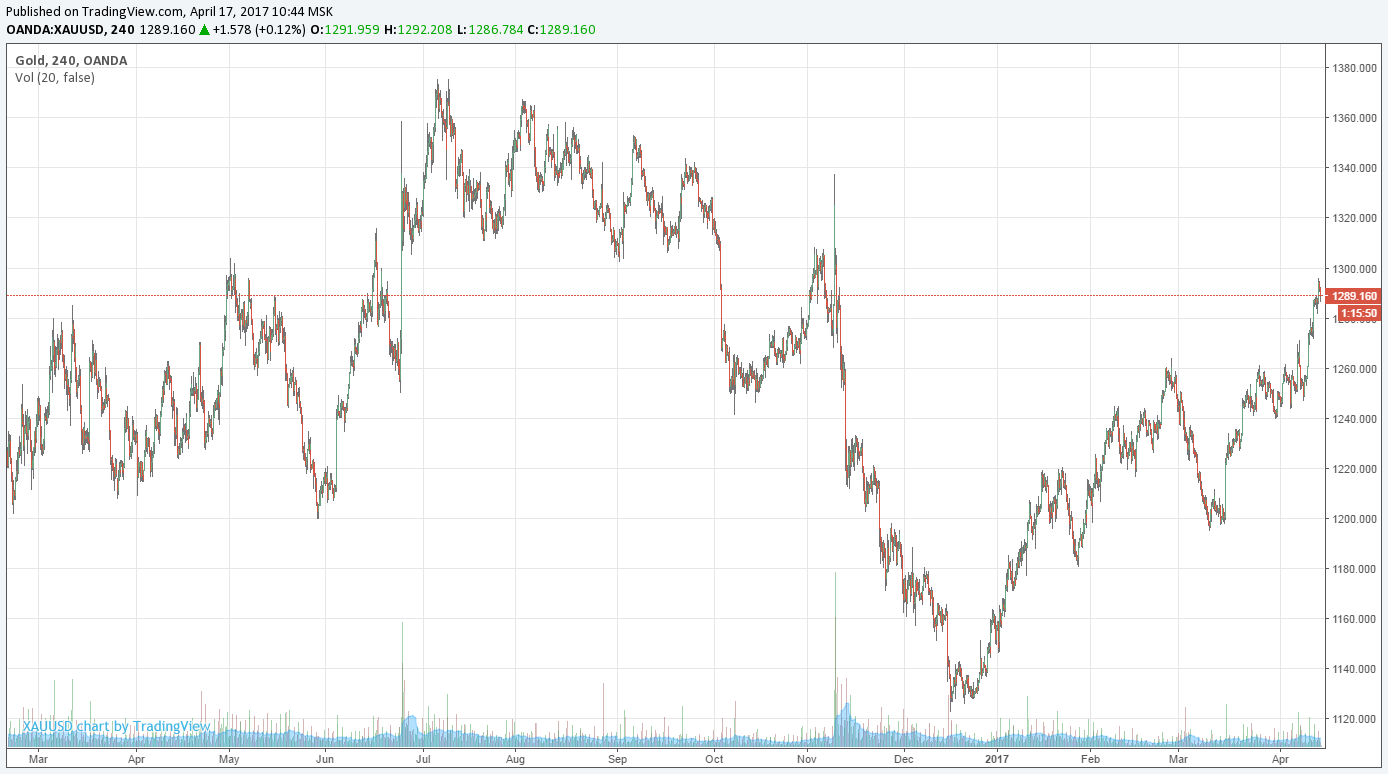
Task: Click the Dec label on the time axis
Action: pos(903,759)
